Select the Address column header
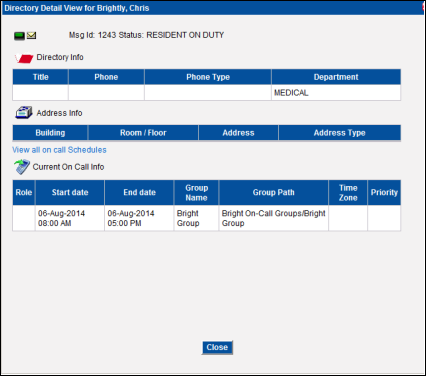 coord(238,133)
